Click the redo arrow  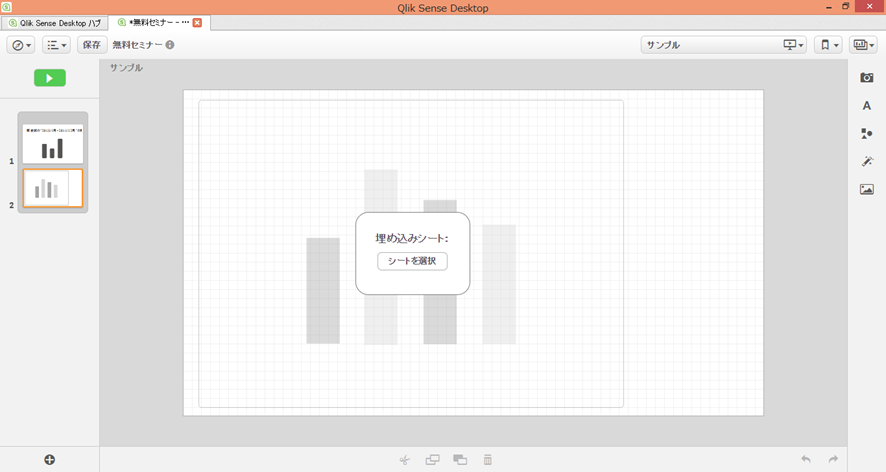[833, 459]
